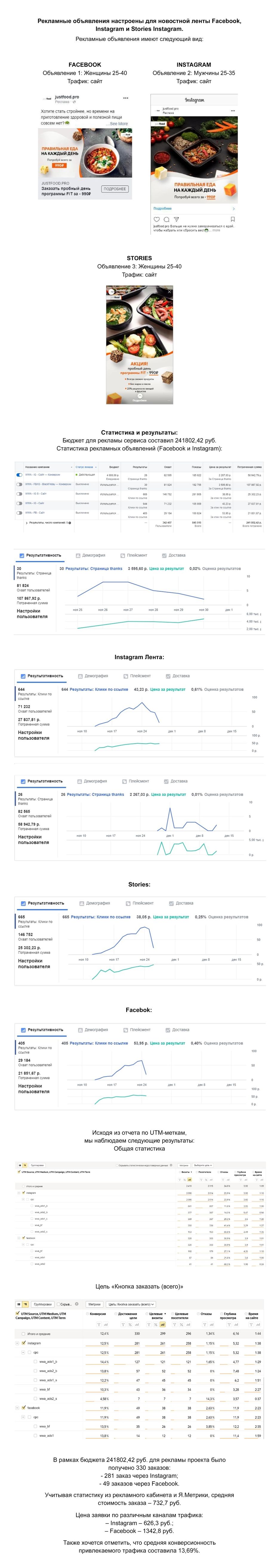Click the Метрики button in the goal report
Viewport: 279px width, 1568px height.
94,1304
